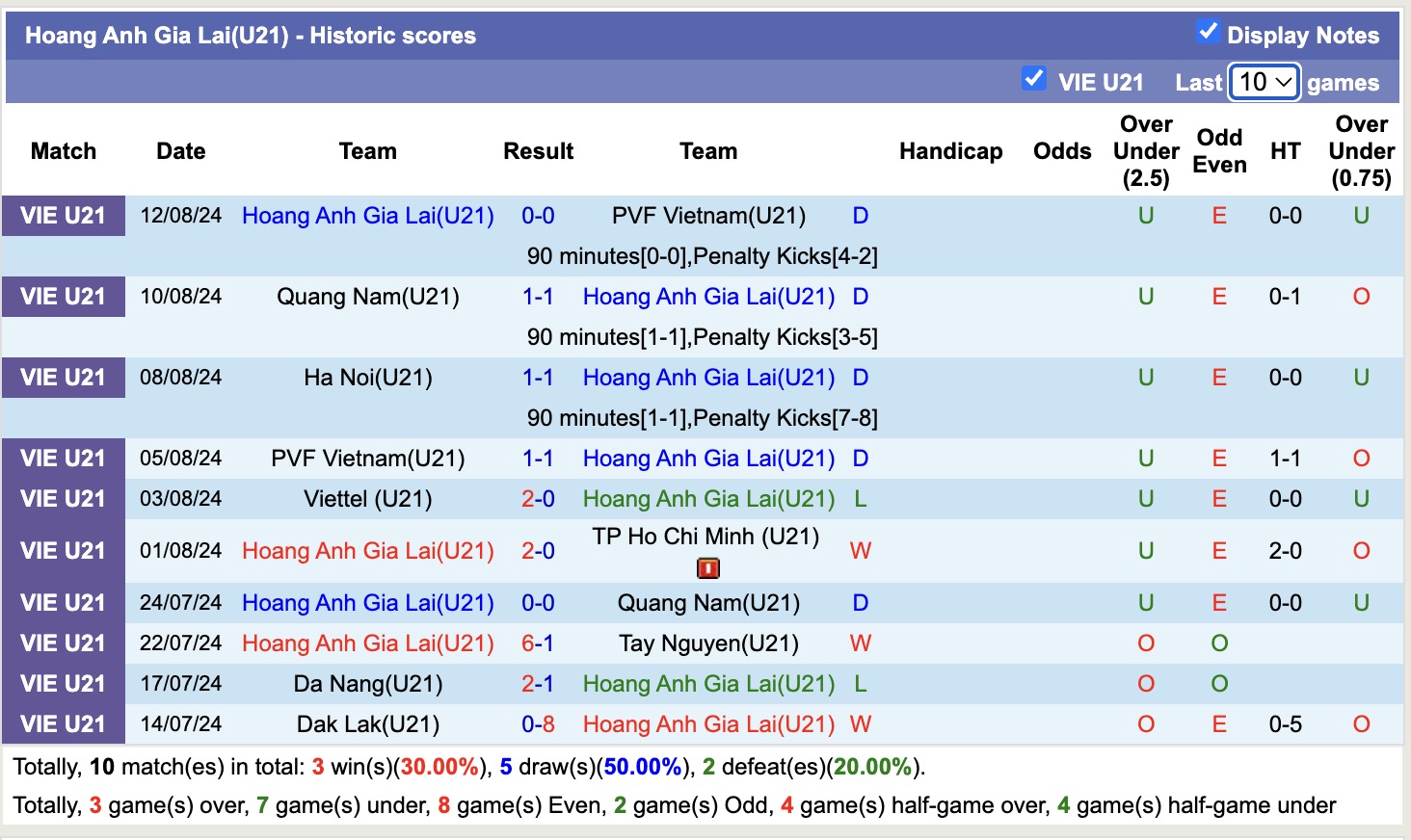1411x840 pixels.
Task: Click the VIE U21 badge for the Da Nang fixture
Action: 64,683
